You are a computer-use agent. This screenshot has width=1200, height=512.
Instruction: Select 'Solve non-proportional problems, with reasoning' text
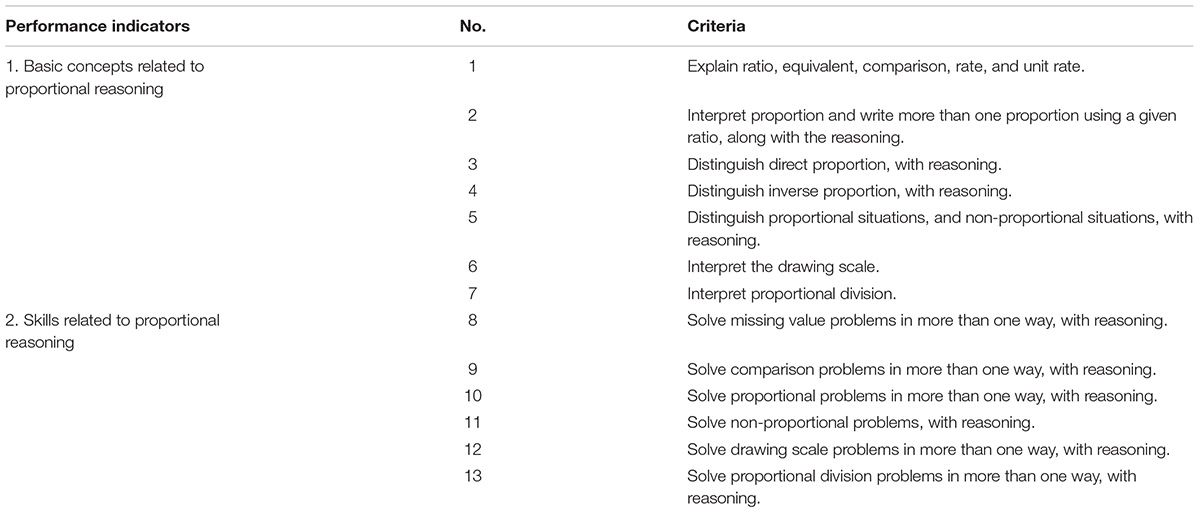pos(860,422)
